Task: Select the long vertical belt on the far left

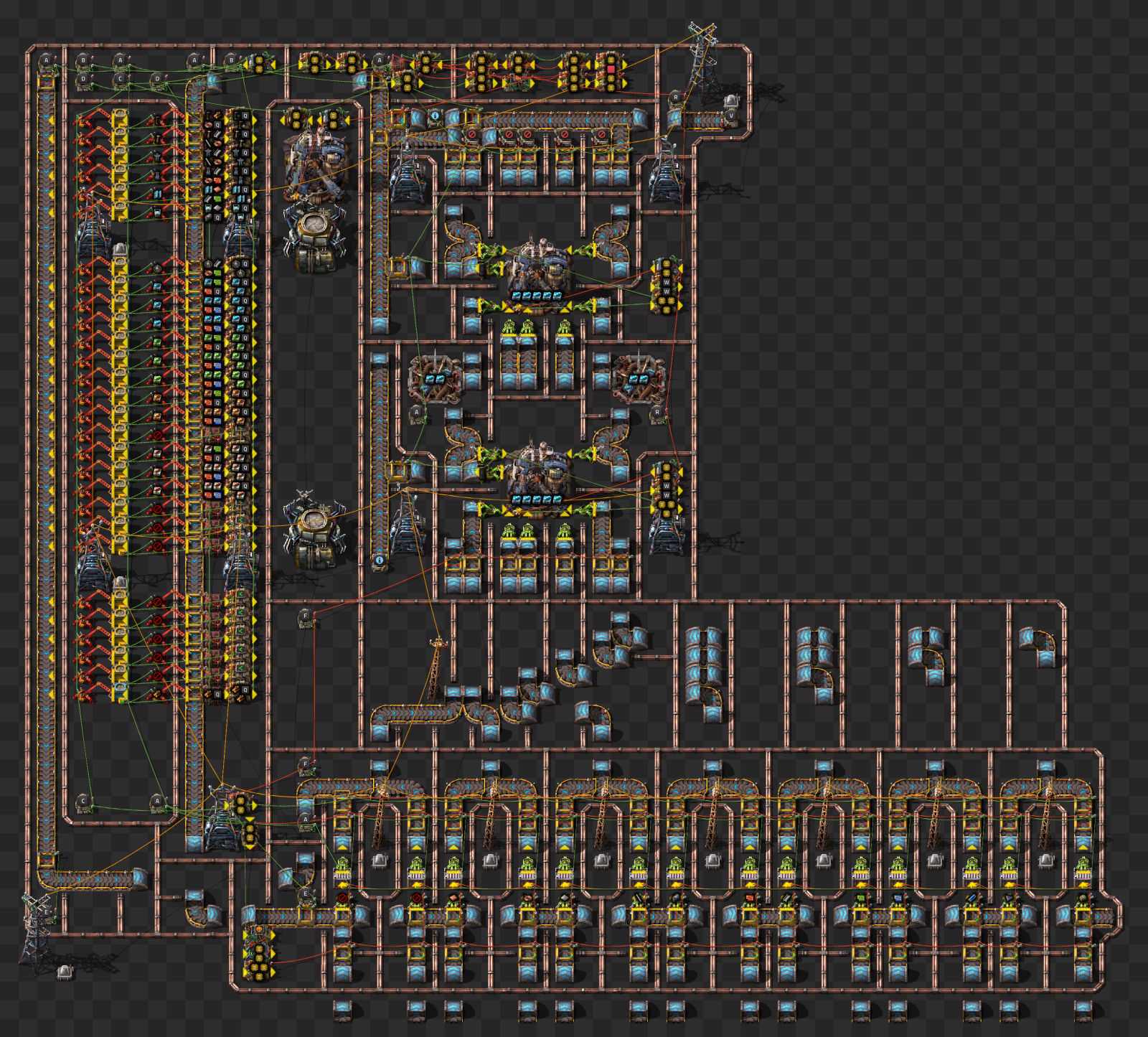Action: [47, 466]
